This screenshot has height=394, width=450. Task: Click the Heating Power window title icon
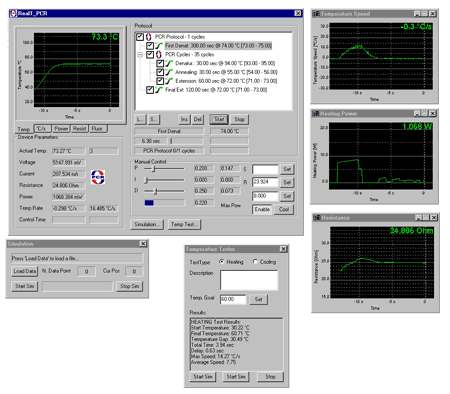[x=316, y=114]
